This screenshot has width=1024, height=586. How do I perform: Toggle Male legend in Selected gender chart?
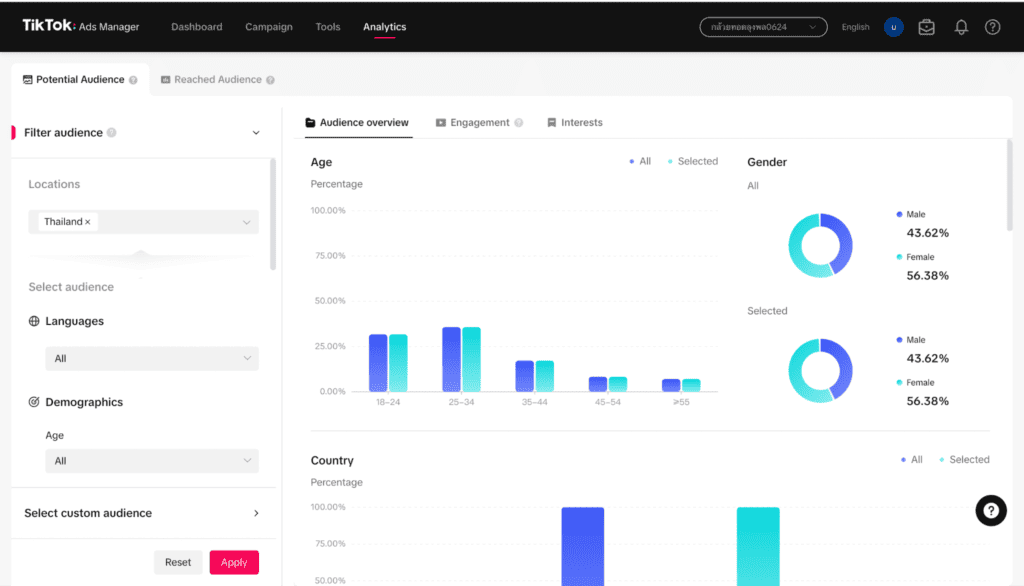[x=911, y=340]
